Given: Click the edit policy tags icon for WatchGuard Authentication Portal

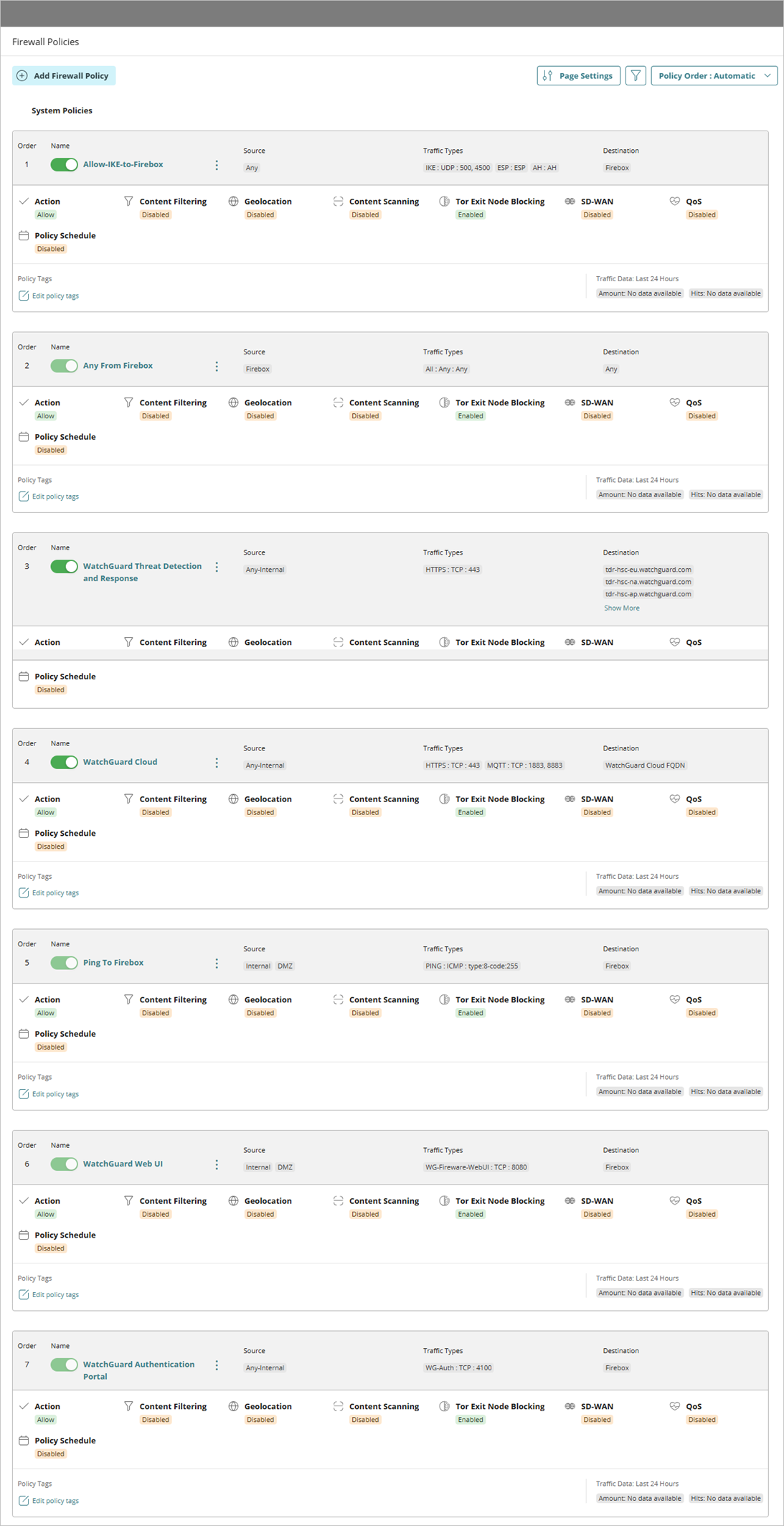Looking at the screenshot, I should coord(24,1501).
